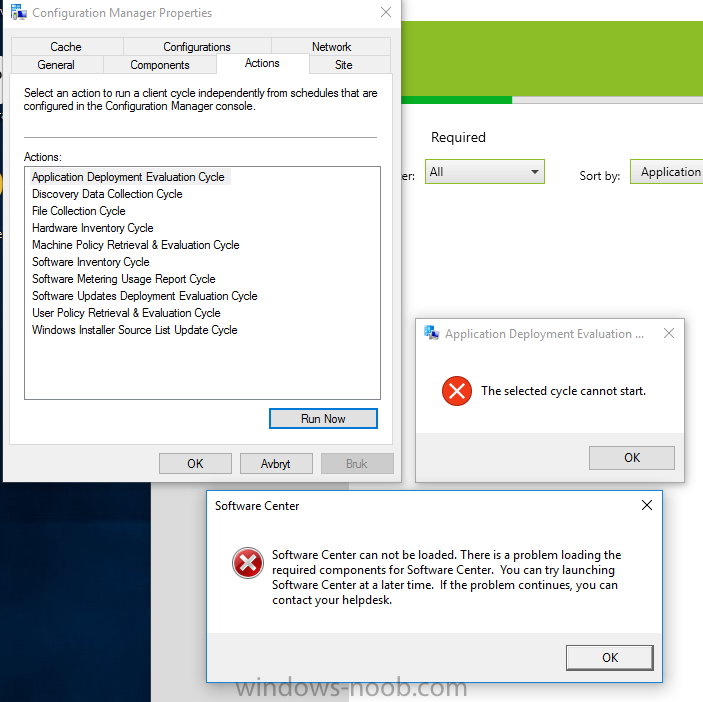Close the Configuration Manager Properties window

(x=386, y=13)
